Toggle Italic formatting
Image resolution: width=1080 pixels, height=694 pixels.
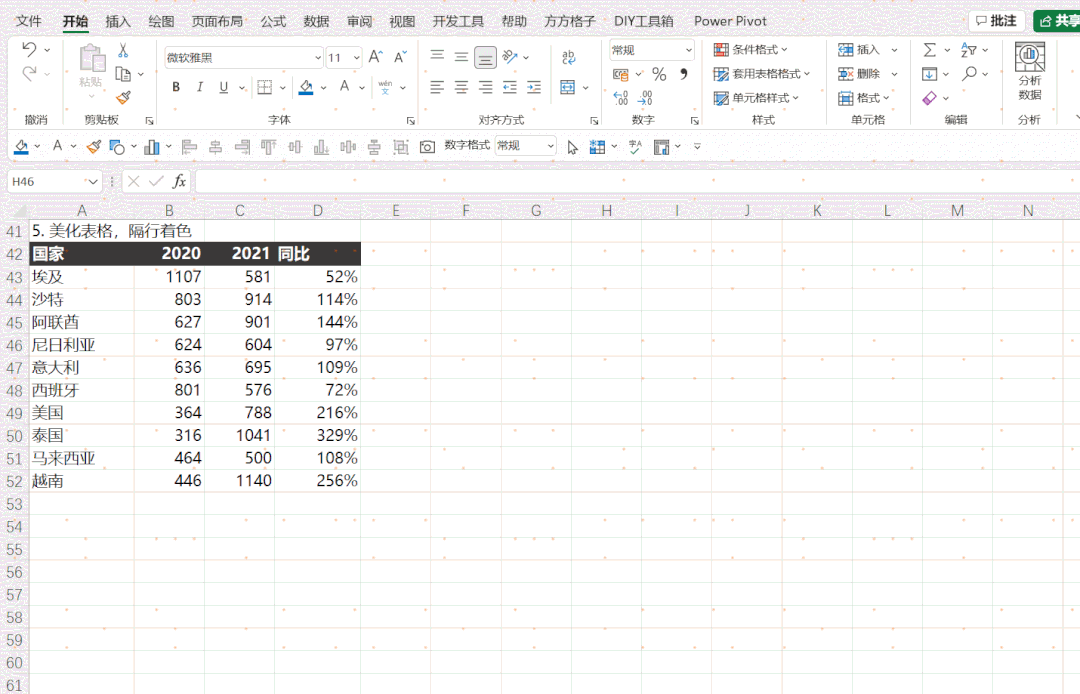point(200,87)
